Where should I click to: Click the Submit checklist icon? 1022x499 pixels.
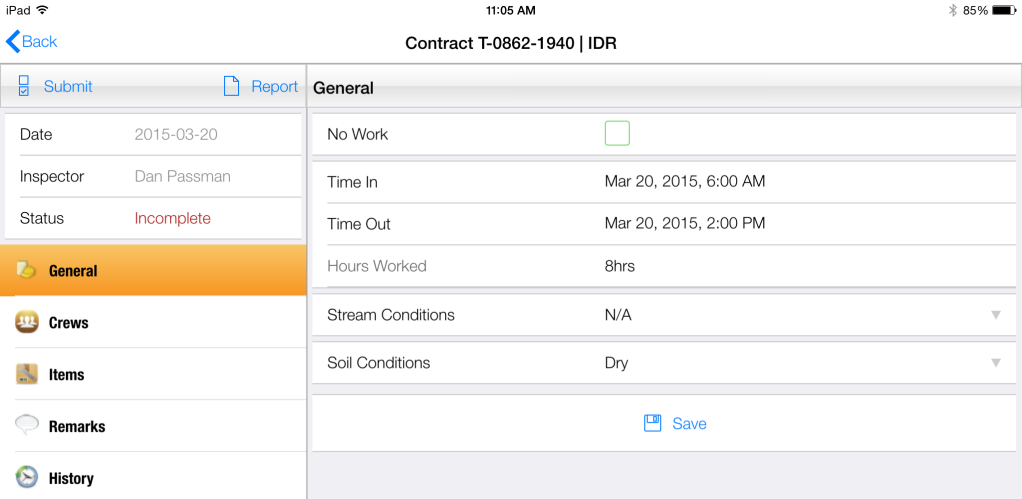(x=24, y=87)
